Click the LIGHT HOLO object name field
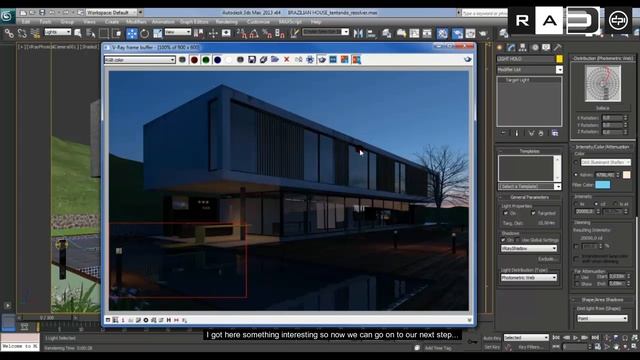 (x=526, y=59)
